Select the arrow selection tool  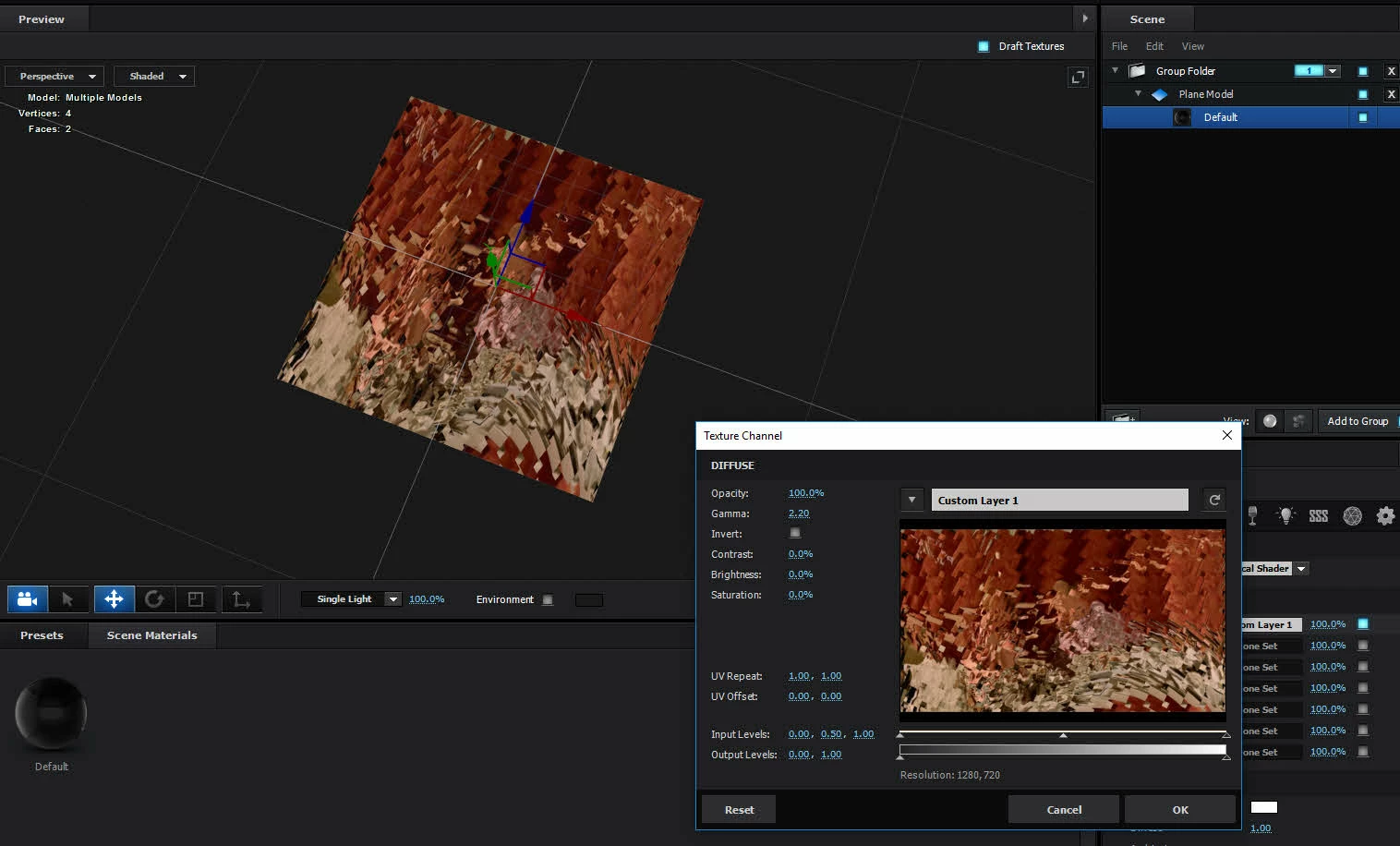(67, 599)
